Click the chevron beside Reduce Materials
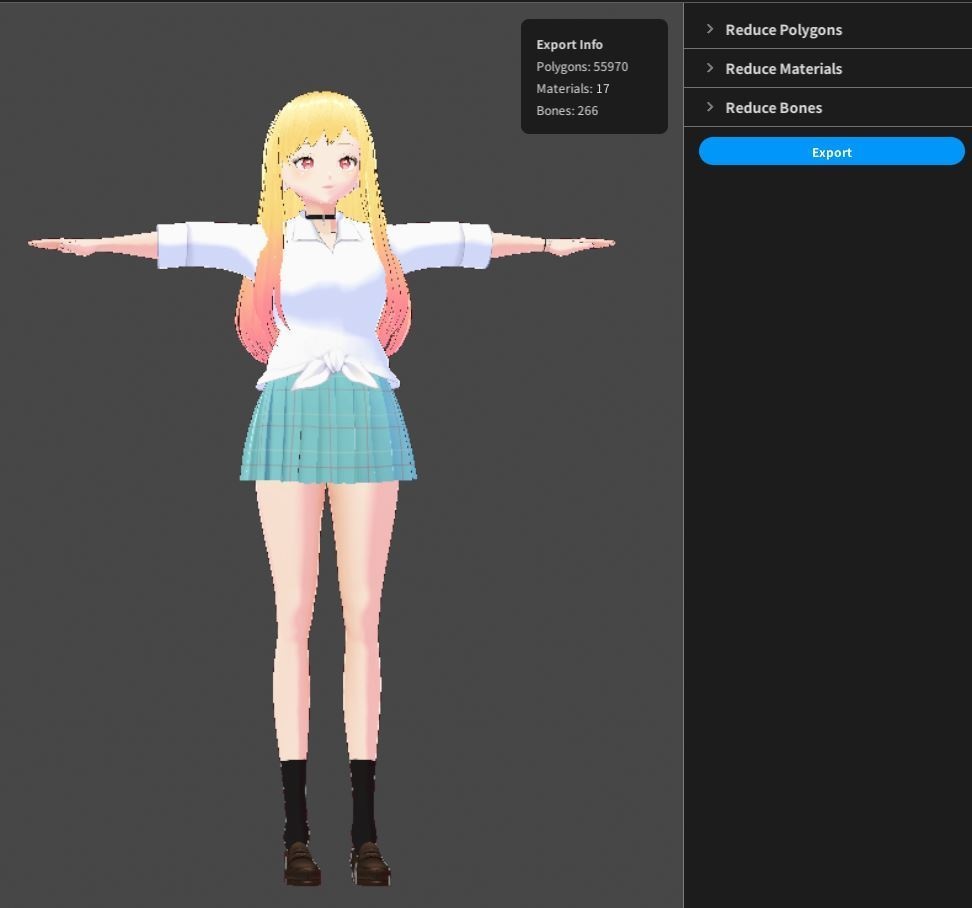 tap(710, 68)
